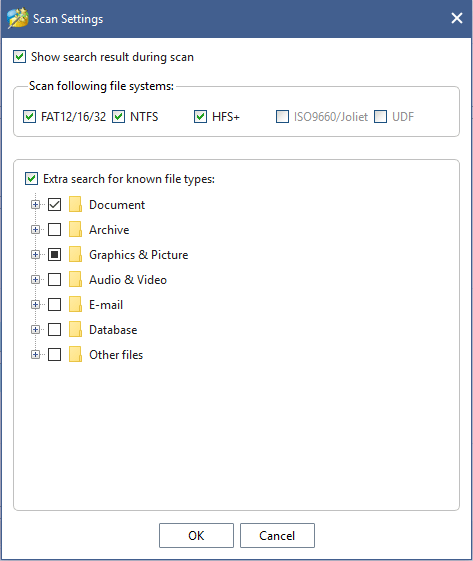Select the Archive label in tree
This screenshot has width=473, height=561.
(x=109, y=230)
